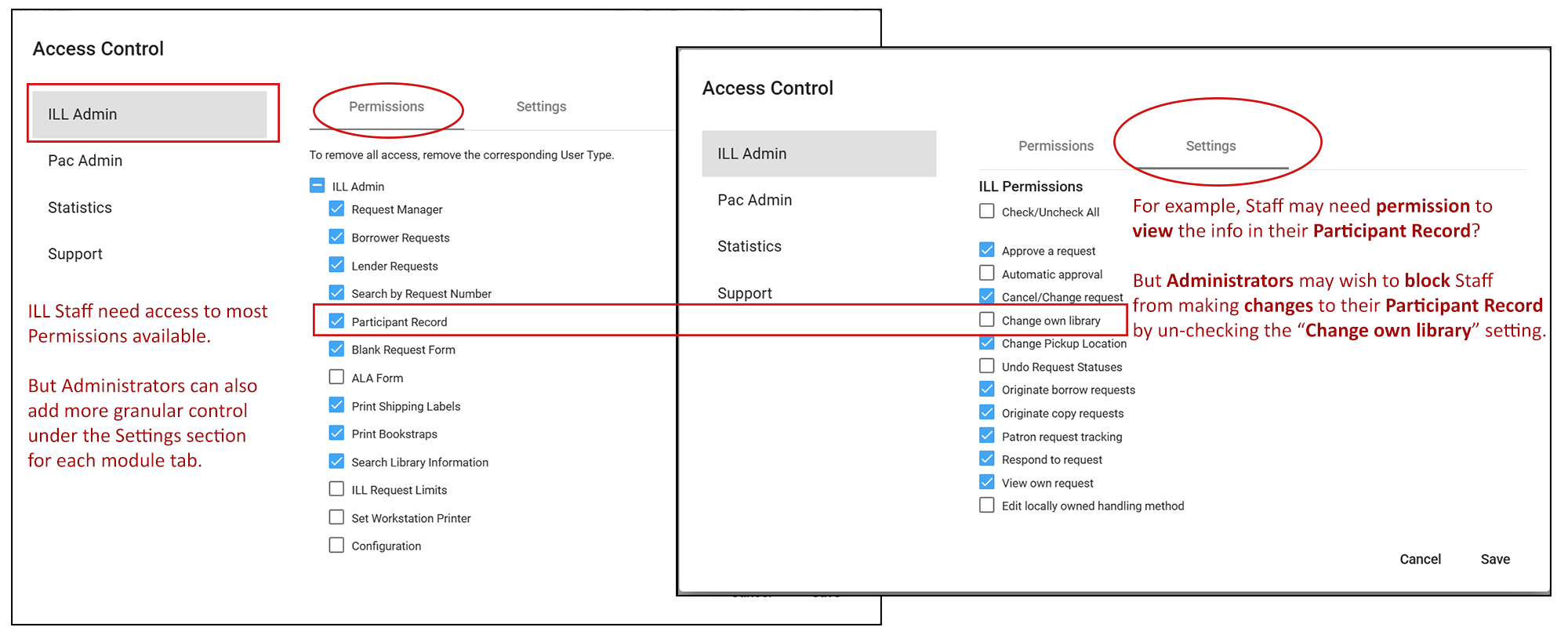Viewport: 1568px width, 642px height.
Task: Uncheck Print Shipping Labels
Action: (x=337, y=405)
